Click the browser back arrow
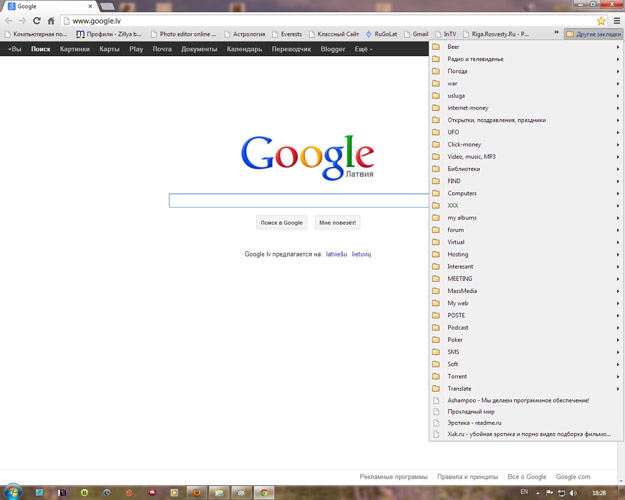This screenshot has width=625, height=500. (x=9, y=20)
